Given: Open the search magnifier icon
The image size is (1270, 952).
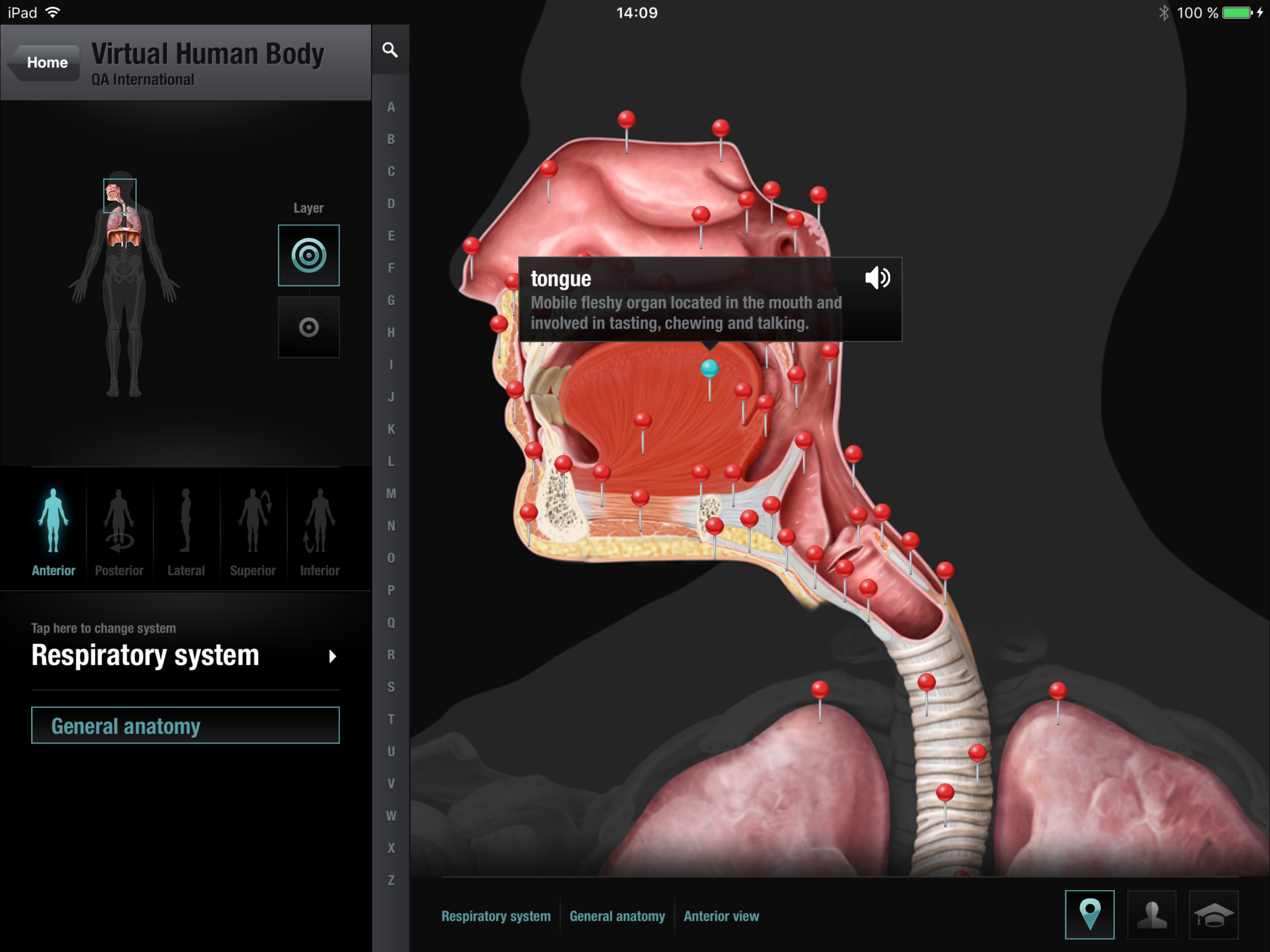Looking at the screenshot, I should point(390,50).
